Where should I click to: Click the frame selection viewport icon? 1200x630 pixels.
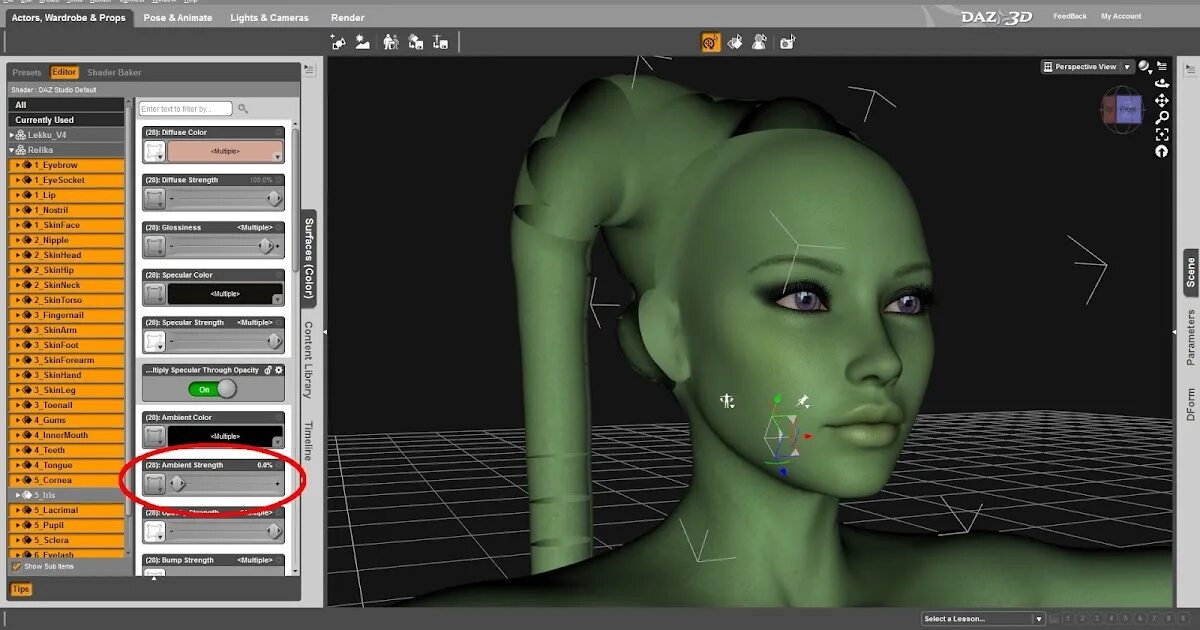point(1162,135)
